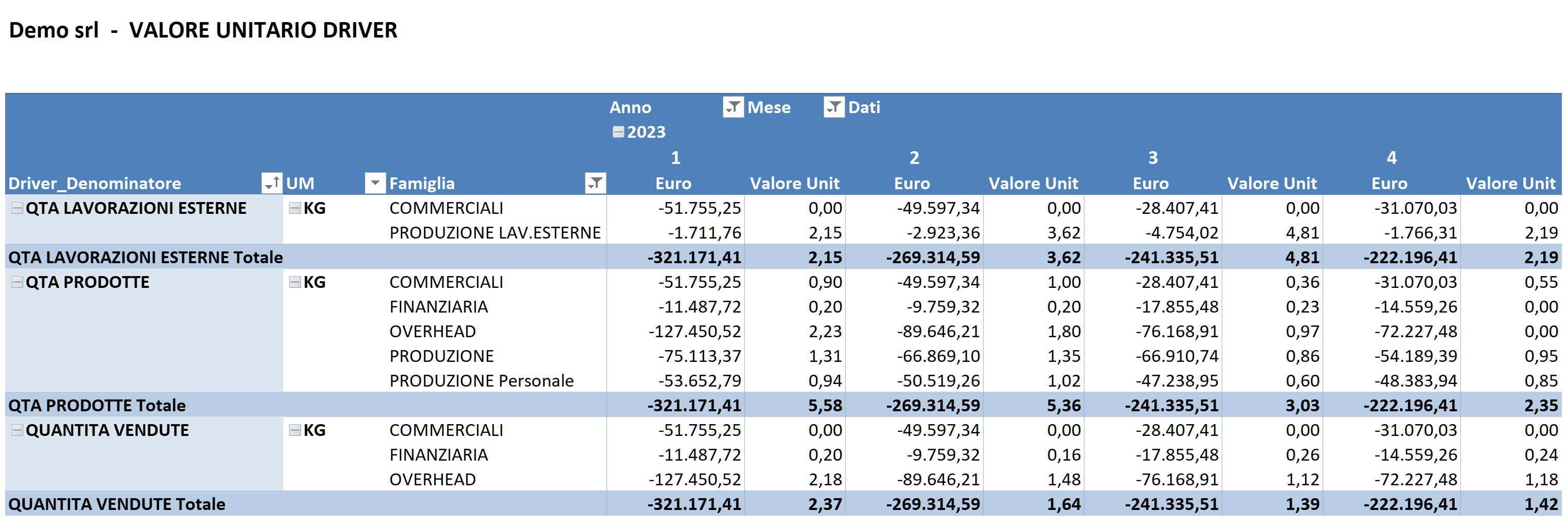Viewport: 1568px width, 529px height.
Task: Click cell value -47.238,95
Action: click(1177, 380)
